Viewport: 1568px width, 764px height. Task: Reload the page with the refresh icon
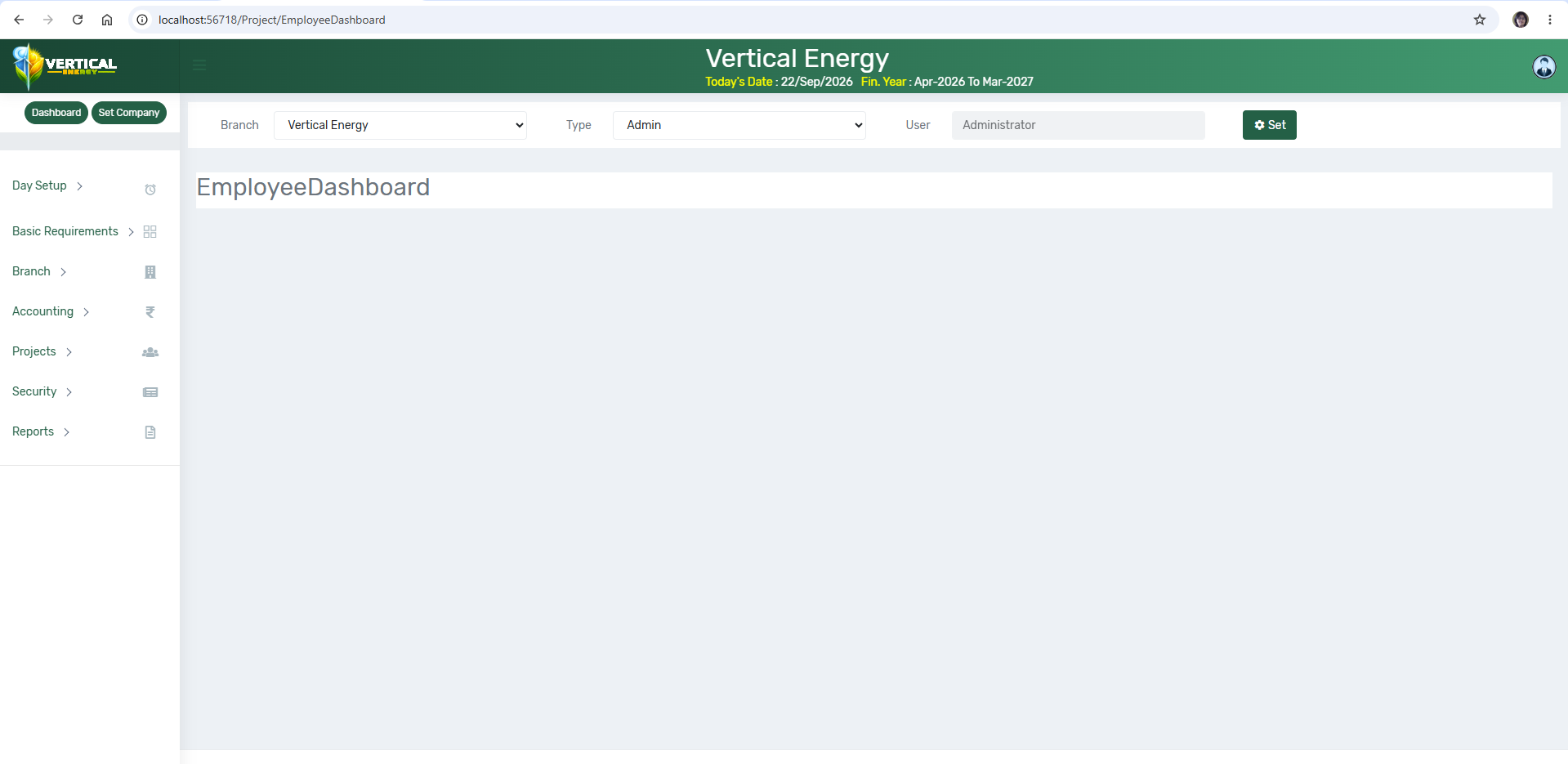[78, 20]
